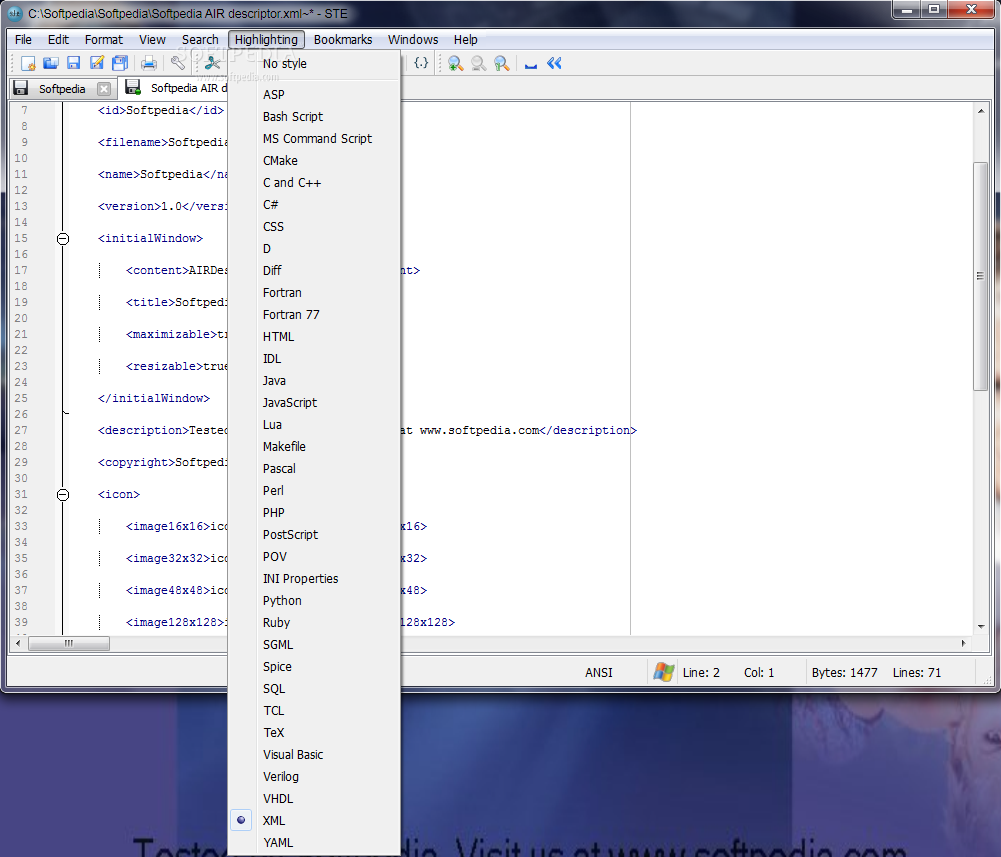The height and width of the screenshot is (857, 1001).
Task: Open the Help menu
Action: coord(465,40)
